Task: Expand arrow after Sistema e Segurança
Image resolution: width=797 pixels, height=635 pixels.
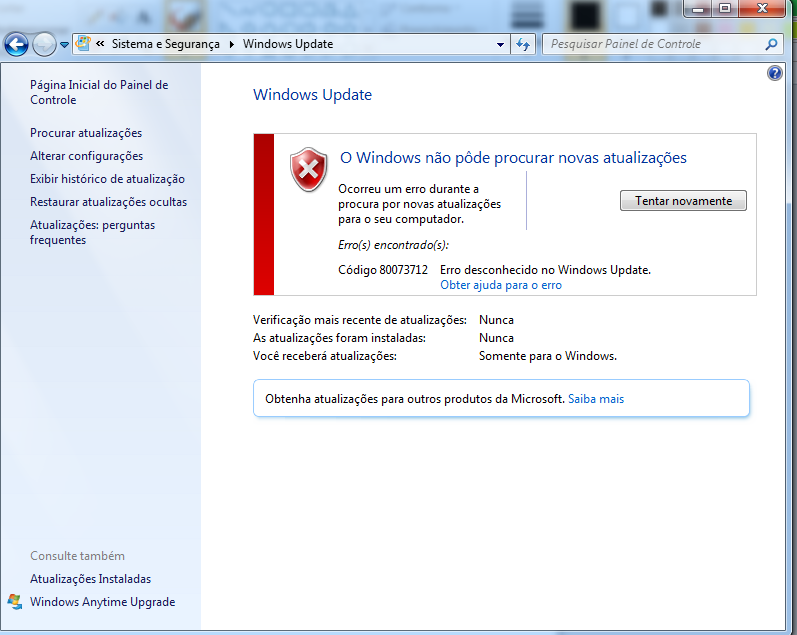Action: tap(232, 44)
